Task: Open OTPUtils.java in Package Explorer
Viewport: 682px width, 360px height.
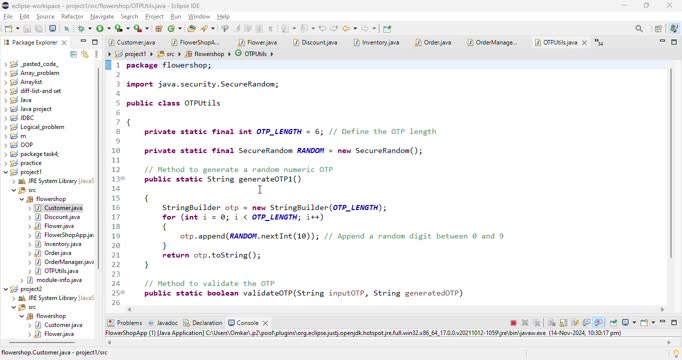Action: click(x=61, y=271)
